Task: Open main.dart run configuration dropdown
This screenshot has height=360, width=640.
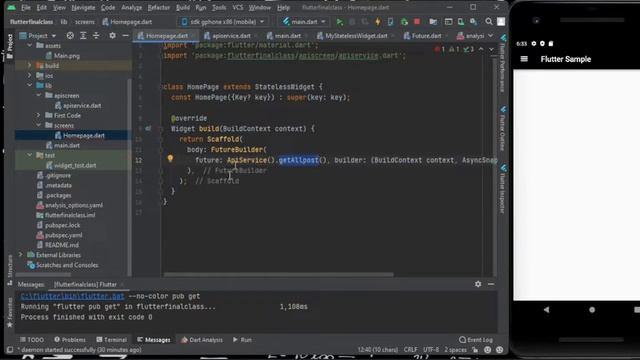Action: [x=305, y=22]
